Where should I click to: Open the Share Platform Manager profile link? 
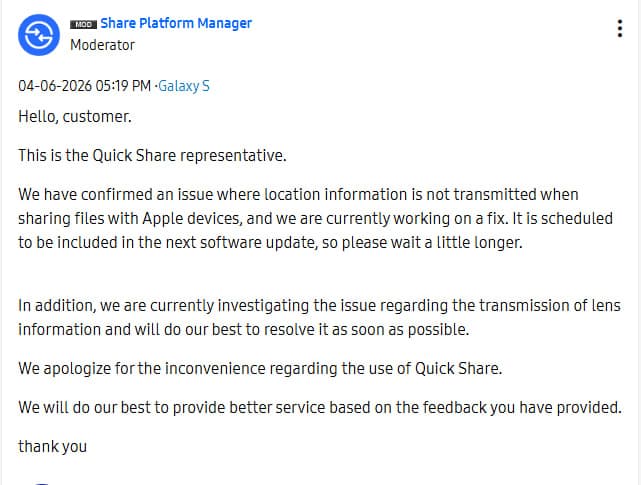(x=176, y=23)
